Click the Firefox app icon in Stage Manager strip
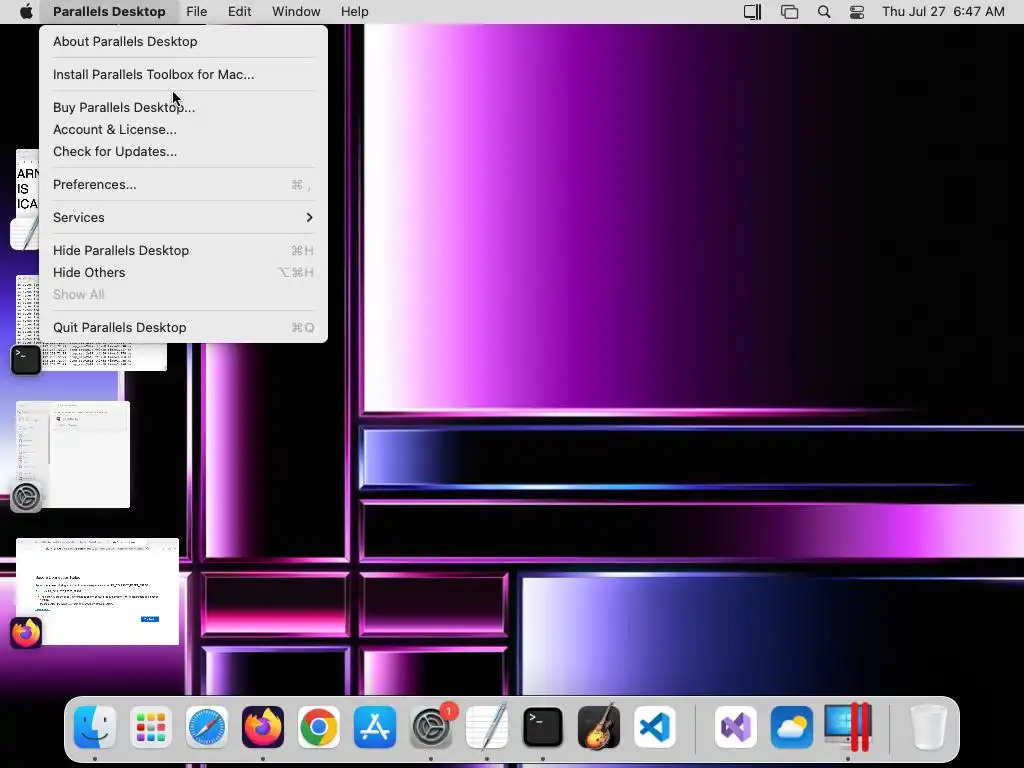1024x768 pixels. tap(26, 633)
